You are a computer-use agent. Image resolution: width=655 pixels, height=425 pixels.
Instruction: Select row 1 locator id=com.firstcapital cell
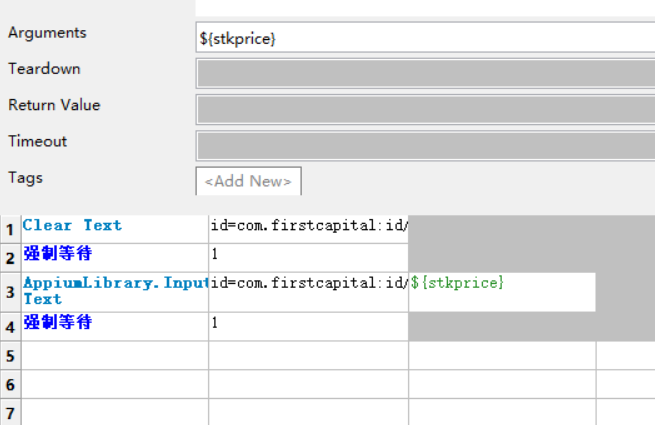point(308,229)
